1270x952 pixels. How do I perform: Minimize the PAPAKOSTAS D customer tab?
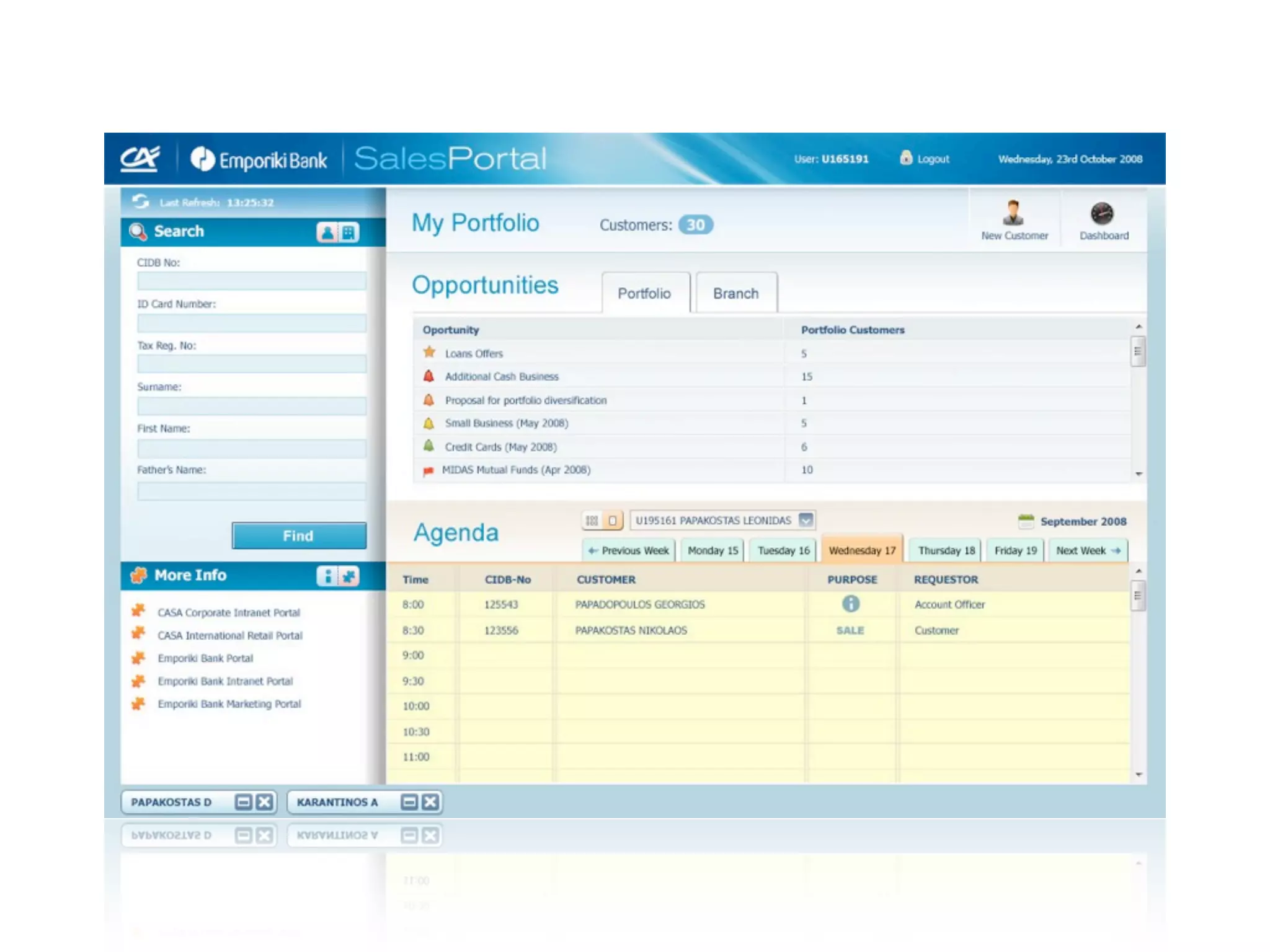(x=244, y=802)
